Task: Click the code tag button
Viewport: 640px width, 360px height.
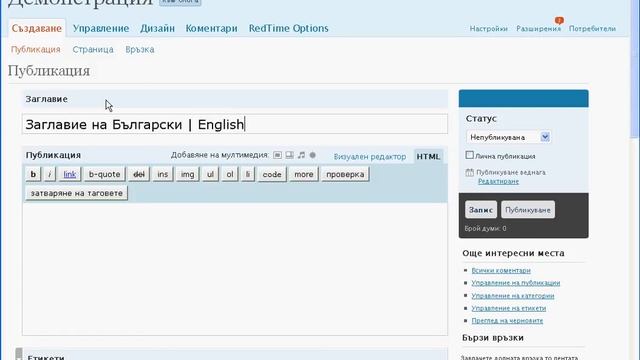Action: (x=272, y=174)
